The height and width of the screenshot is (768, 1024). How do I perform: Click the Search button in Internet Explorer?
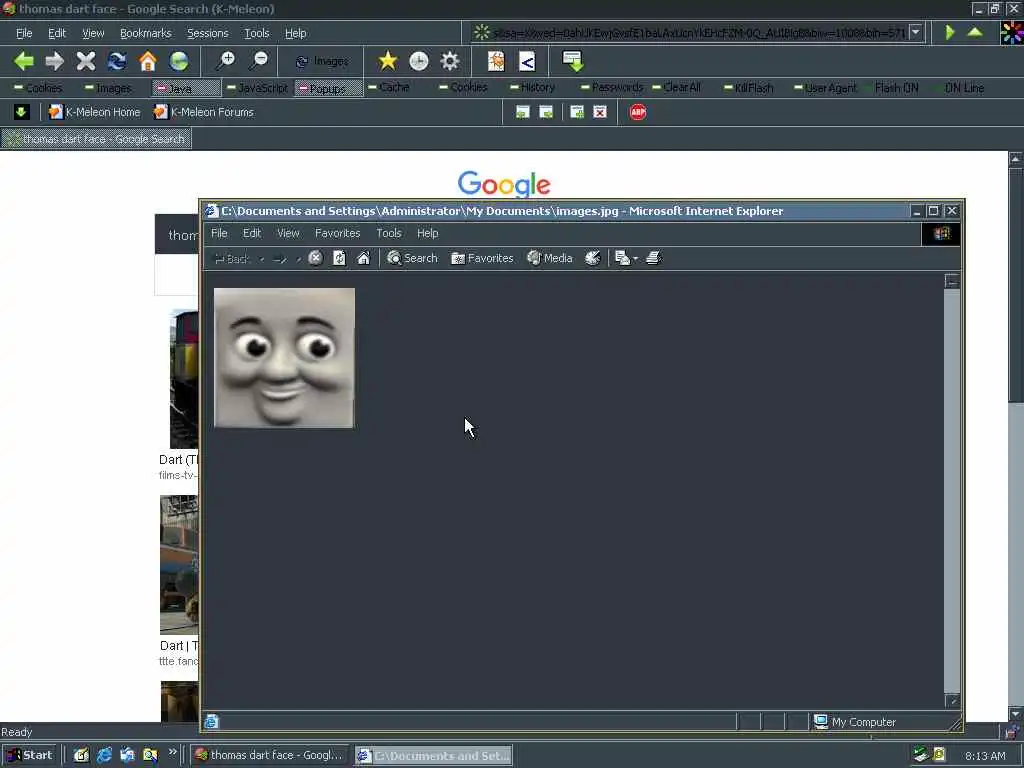[412, 258]
